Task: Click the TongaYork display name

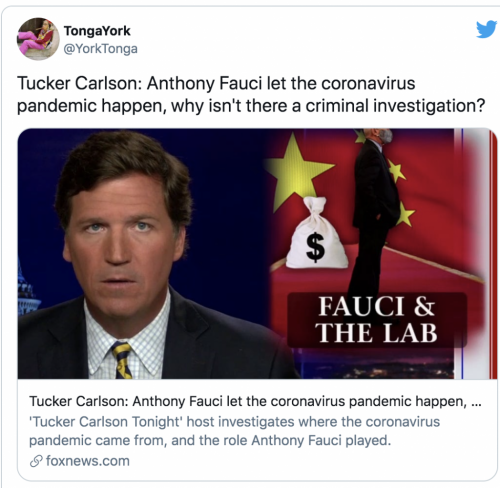Action: 97,31
